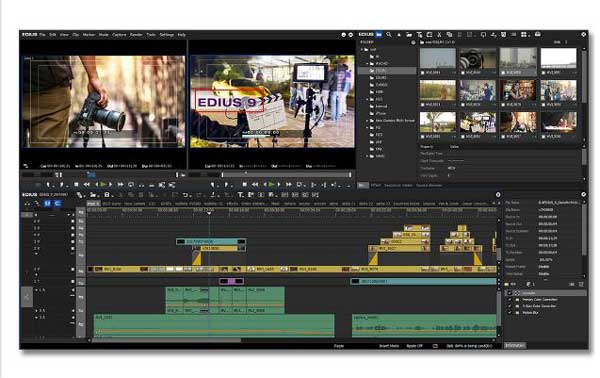The image size is (600, 378).
Task: Click the Information tab
Action: 515,345
